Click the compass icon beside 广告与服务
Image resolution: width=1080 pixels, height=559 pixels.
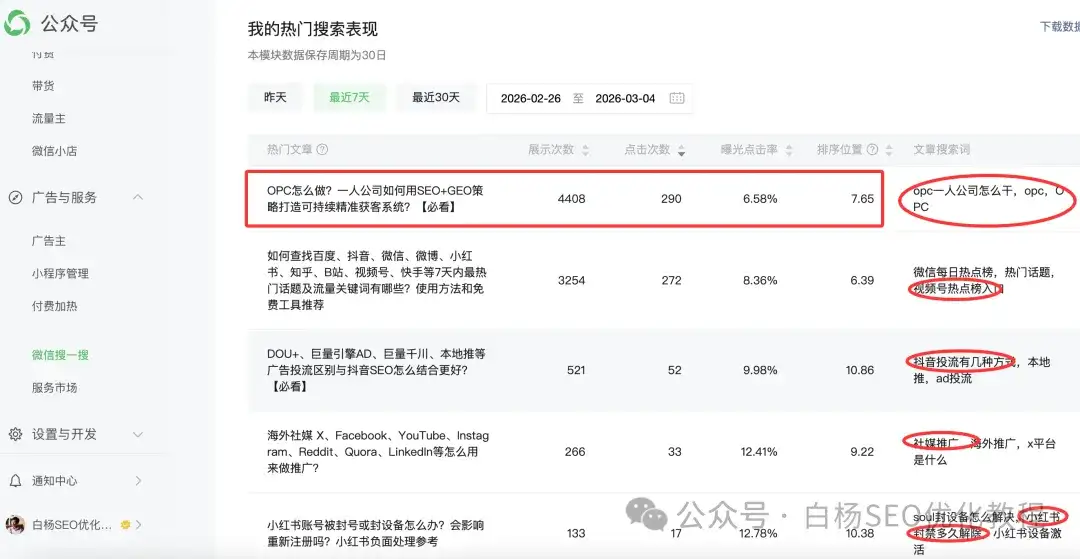pos(15,198)
